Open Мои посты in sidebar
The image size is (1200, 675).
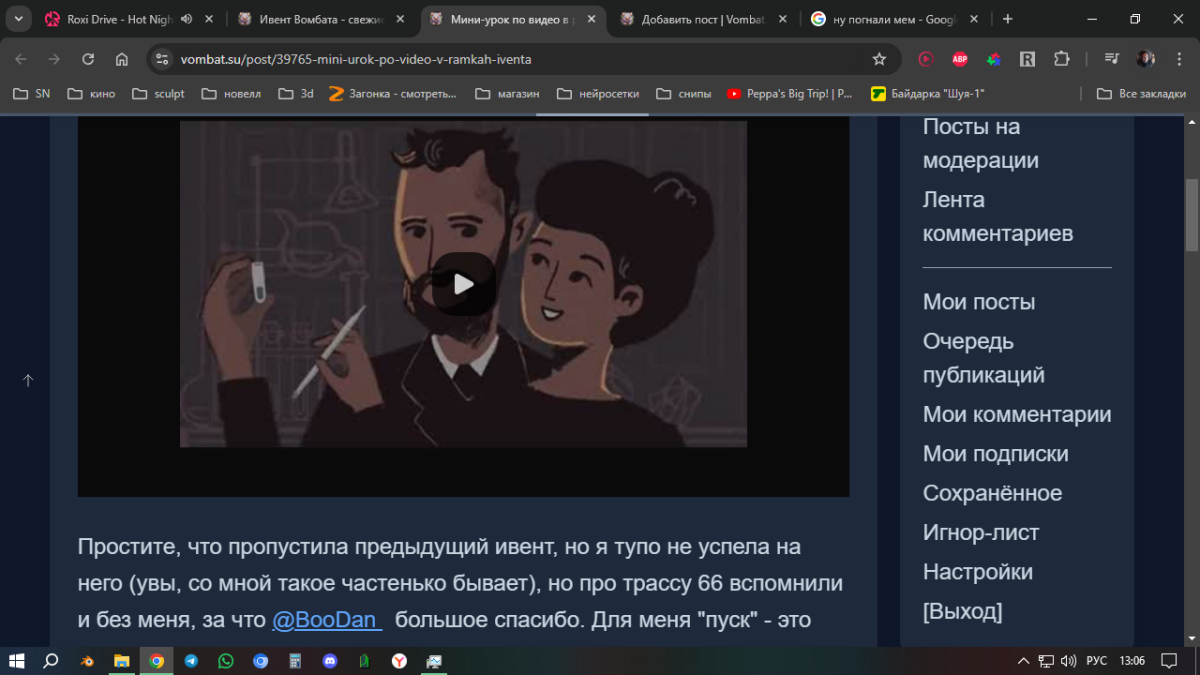coord(979,302)
